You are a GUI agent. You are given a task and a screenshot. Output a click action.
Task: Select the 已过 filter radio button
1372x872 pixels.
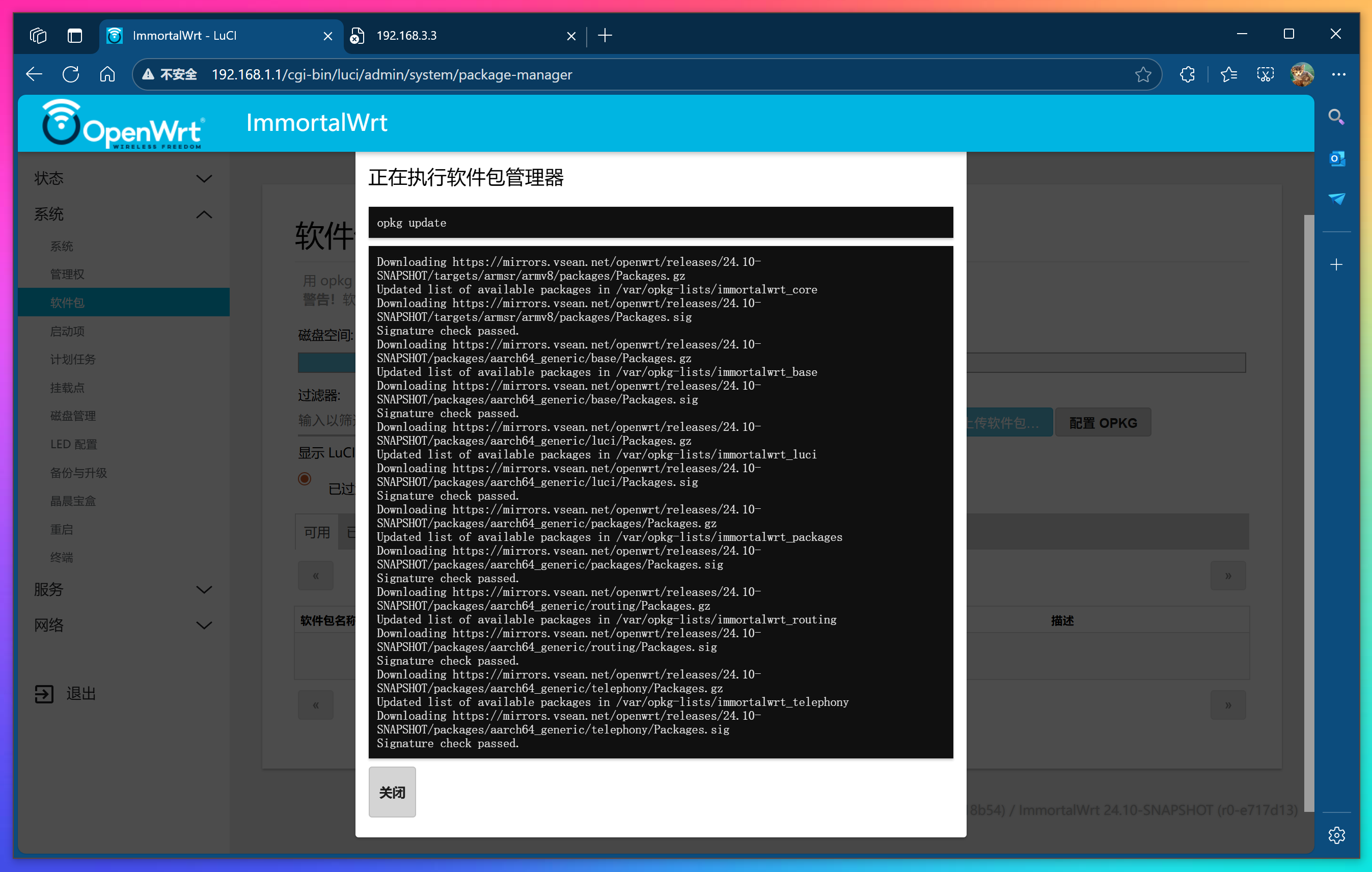(306, 479)
